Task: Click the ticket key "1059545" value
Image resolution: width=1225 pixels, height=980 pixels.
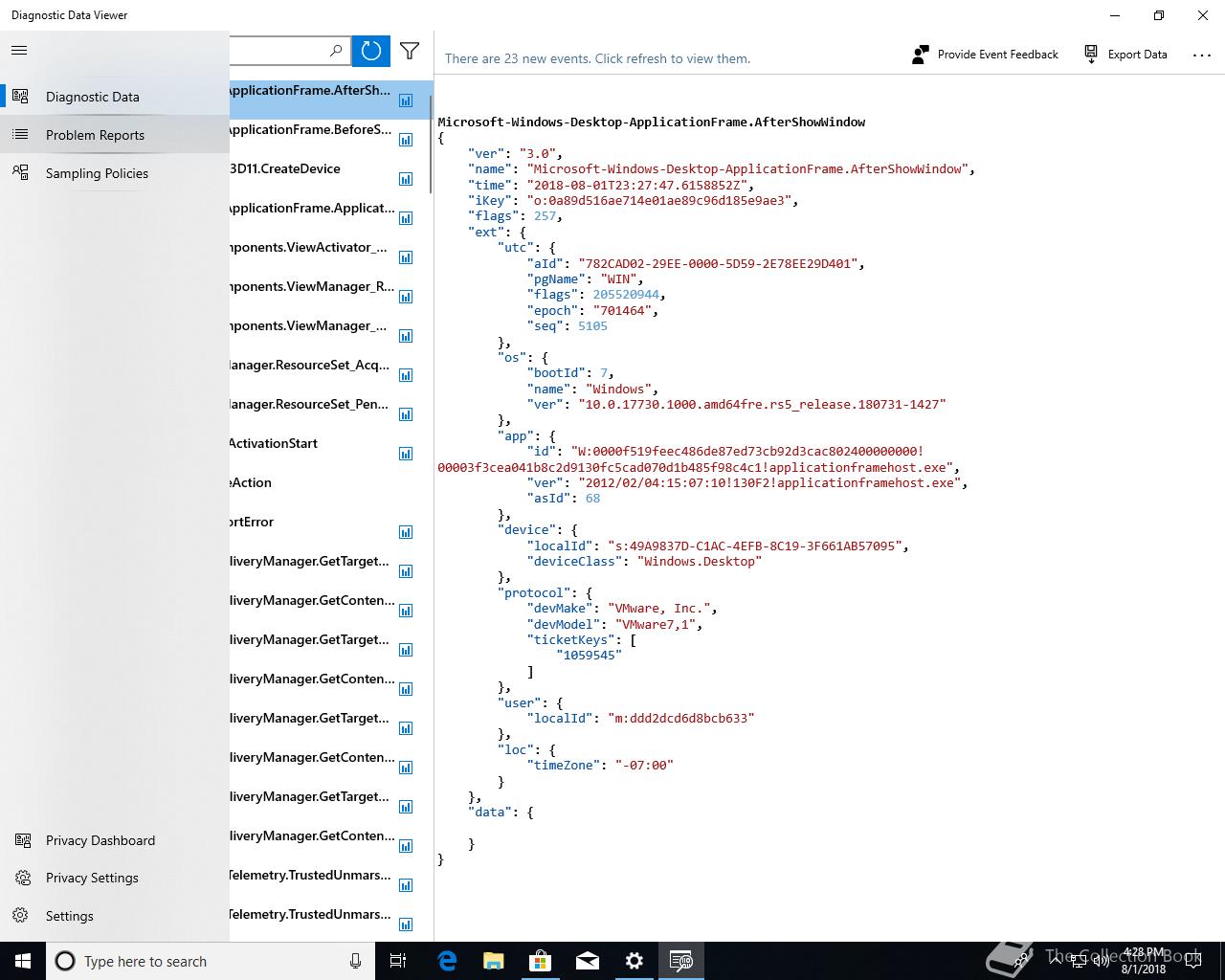Action: coord(590,655)
